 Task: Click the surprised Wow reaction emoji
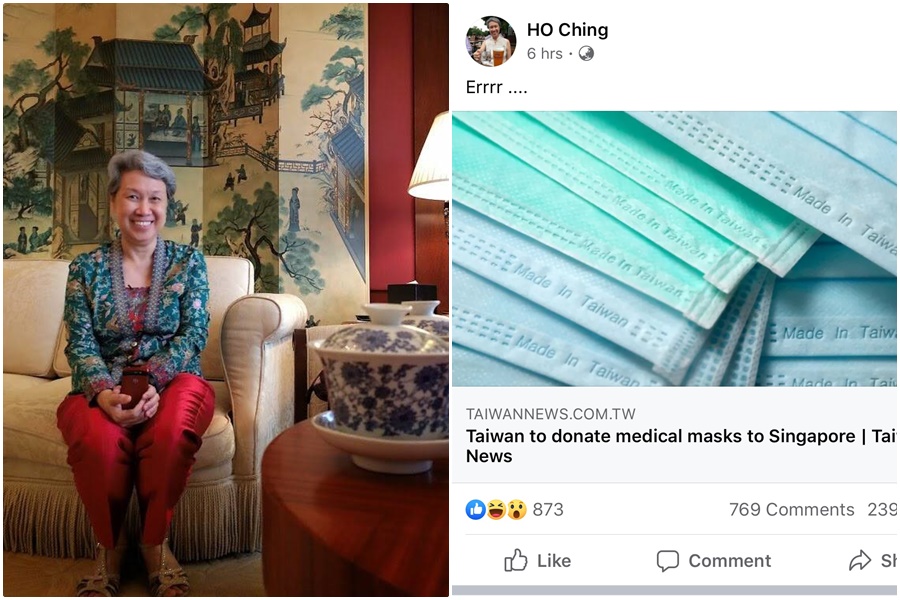tap(517, 509)
